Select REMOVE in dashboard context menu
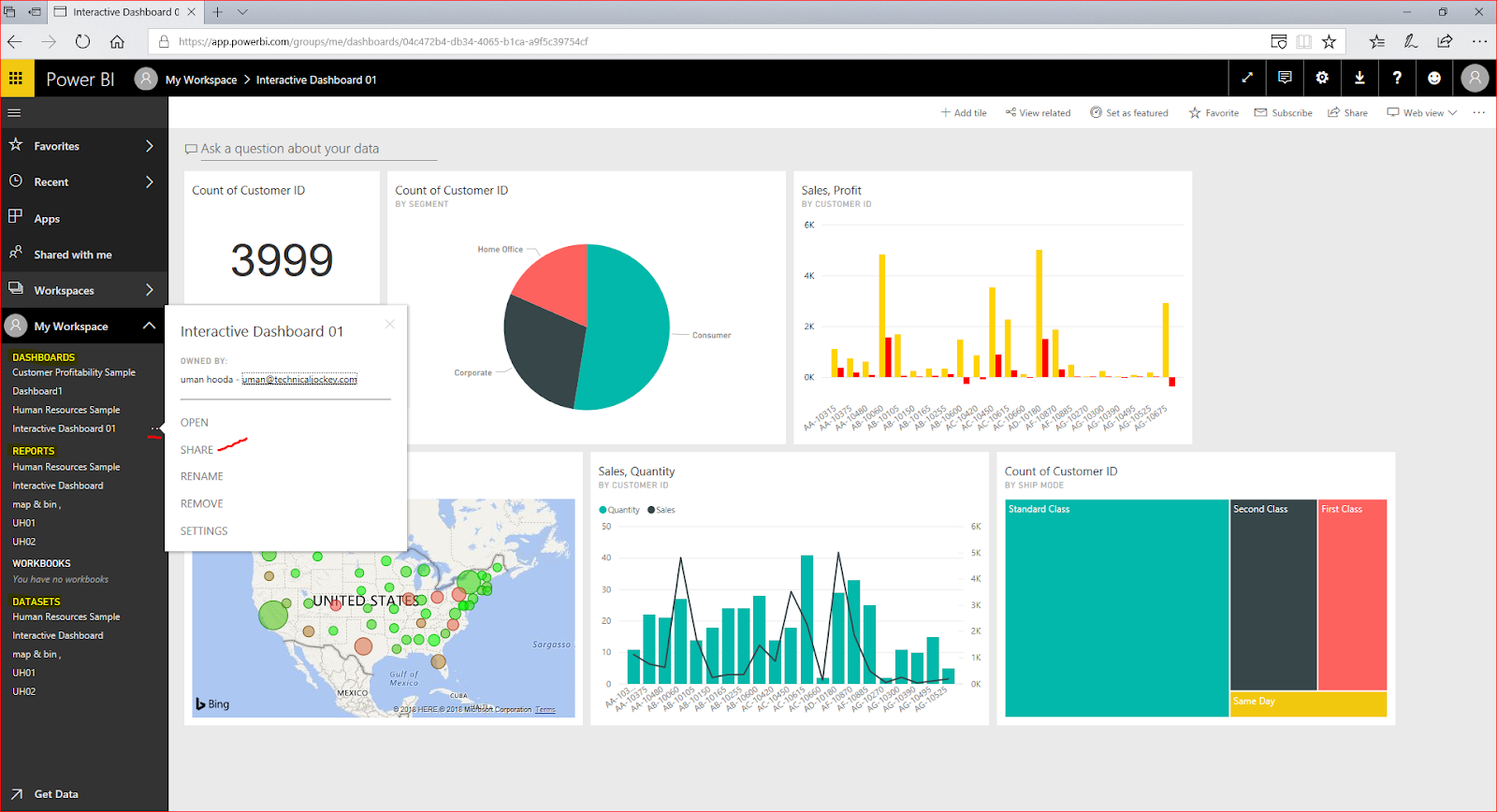Viewport: 1497px width, 812px height. click(x=202, y=504)
